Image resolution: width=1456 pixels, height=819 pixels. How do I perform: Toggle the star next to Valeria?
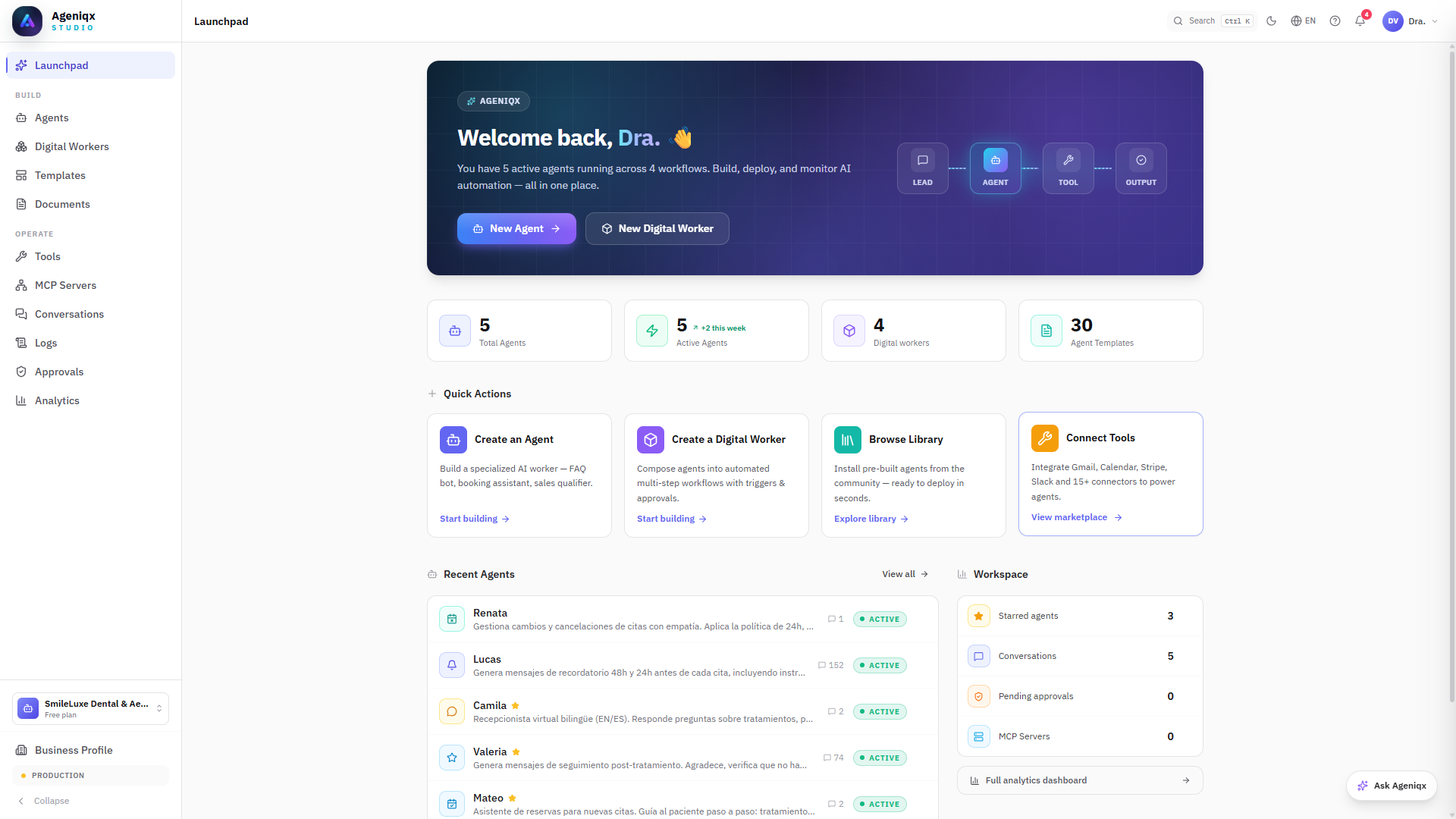516,752
